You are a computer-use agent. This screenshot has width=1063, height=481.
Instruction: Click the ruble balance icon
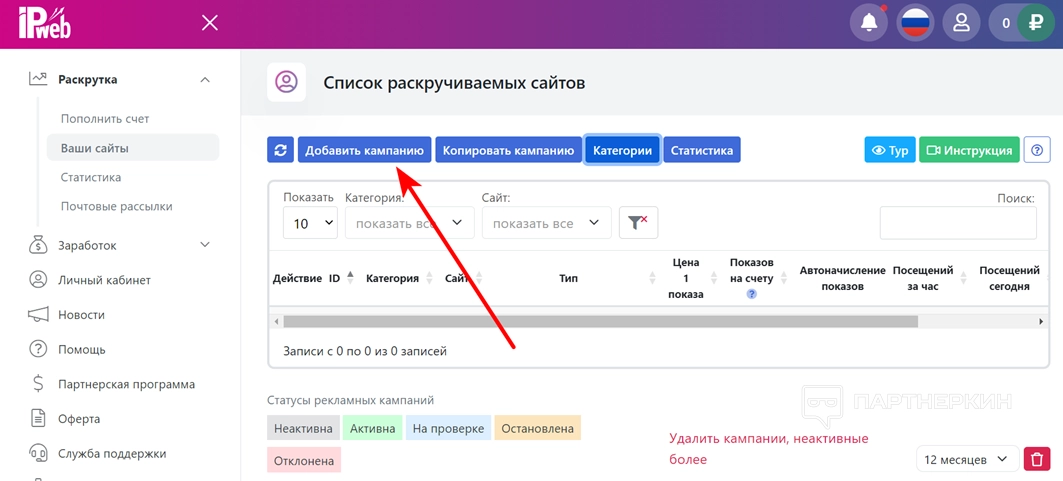pos(1036,23)
